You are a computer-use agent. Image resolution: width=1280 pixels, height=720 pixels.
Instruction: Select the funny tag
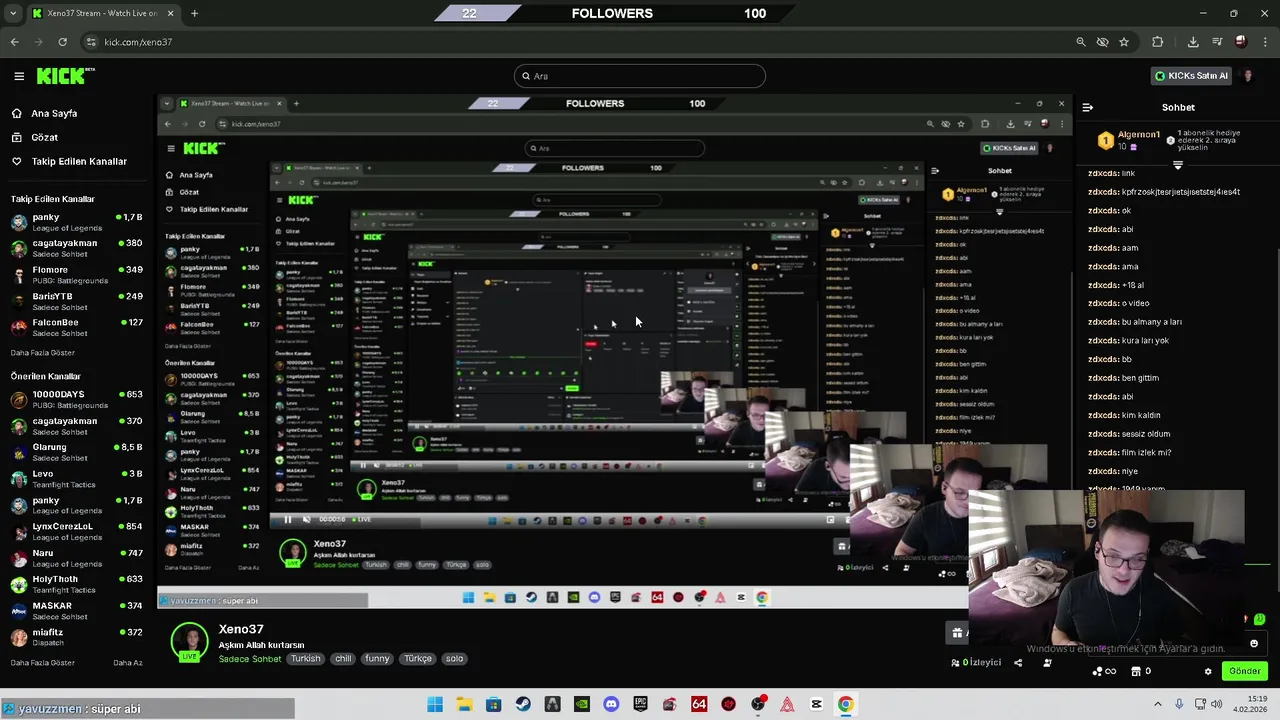pyautogui.click(x=377, y=659)
